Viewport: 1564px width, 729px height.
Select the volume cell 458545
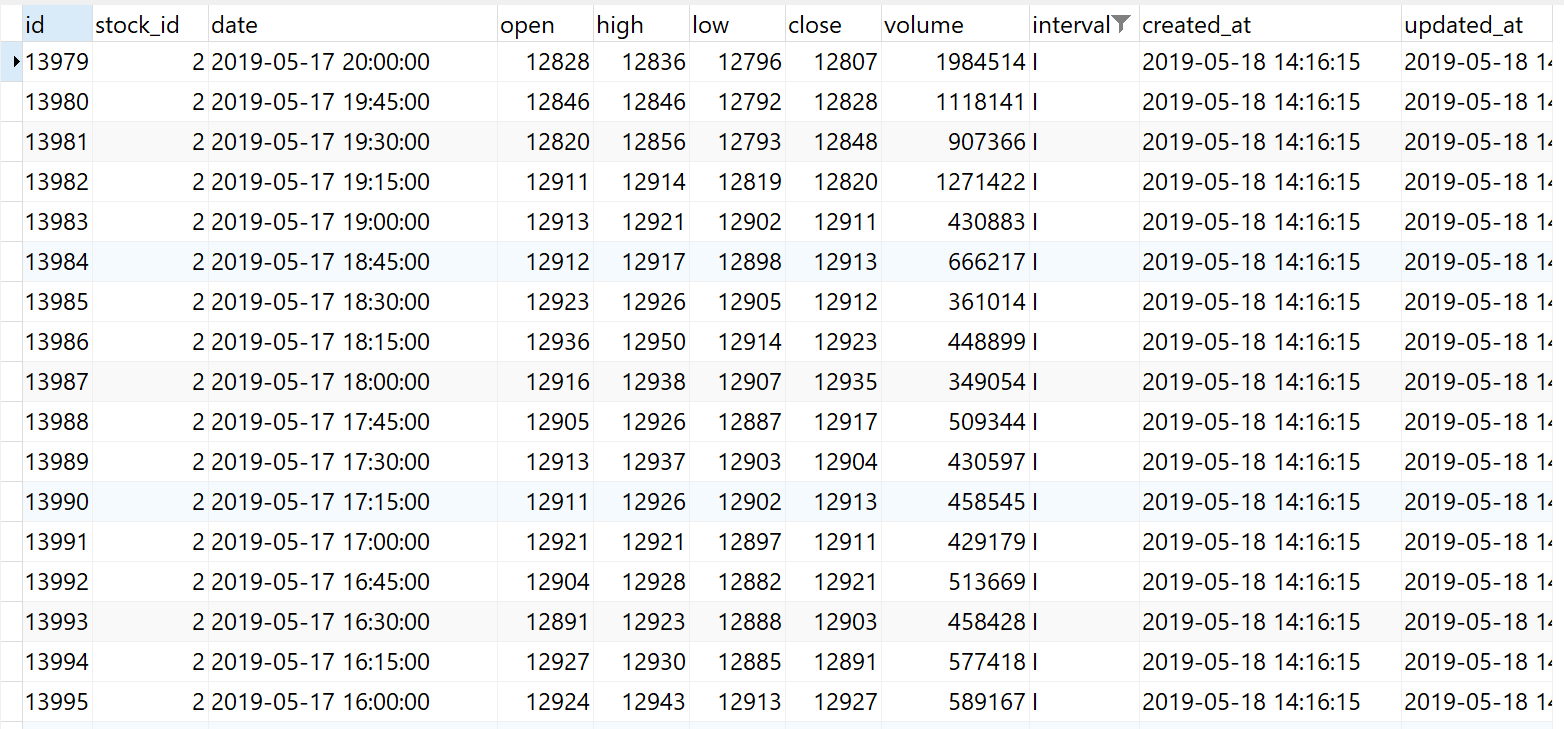[x=955, y=502]
